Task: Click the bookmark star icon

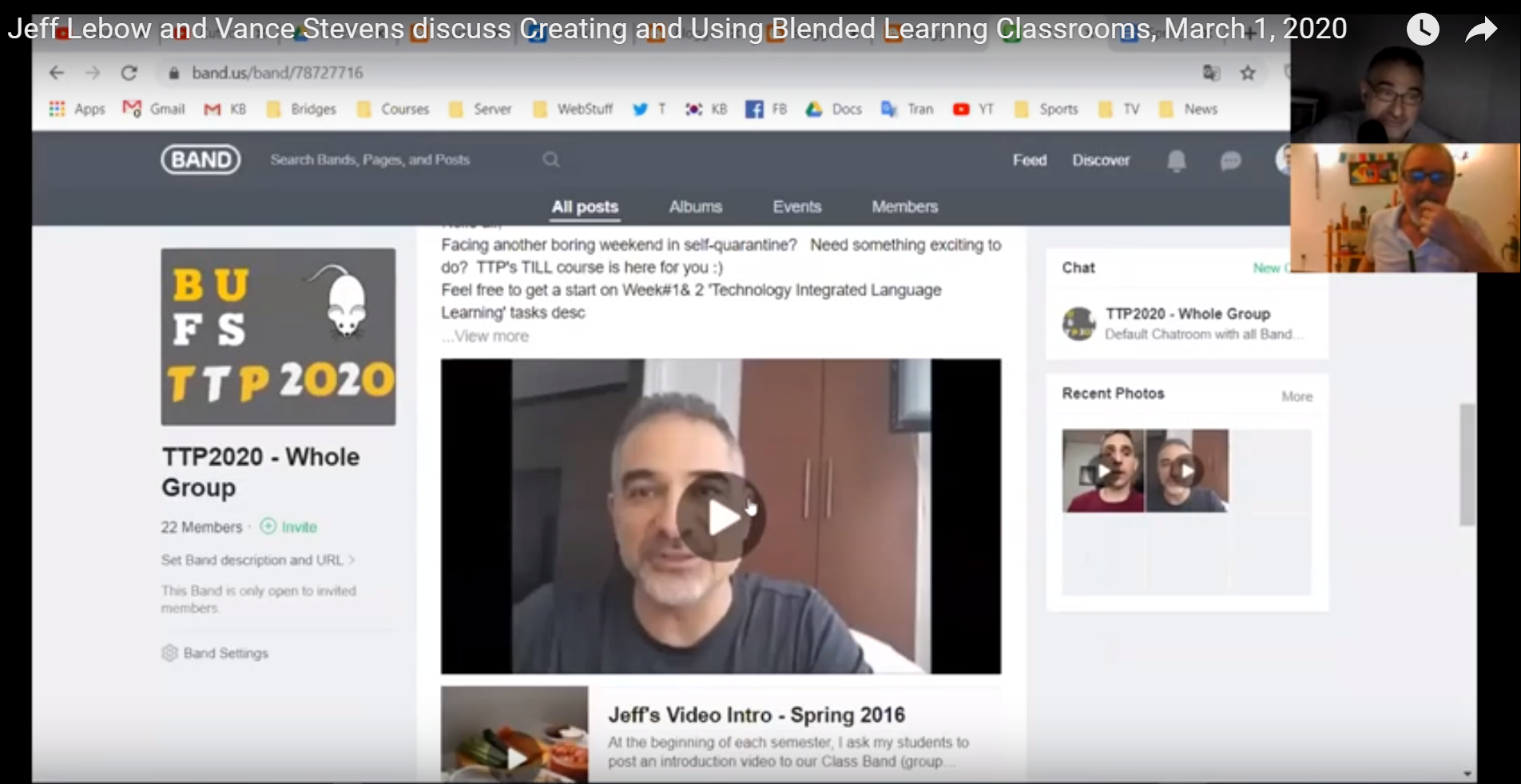Action: (x=1247, y=73)
